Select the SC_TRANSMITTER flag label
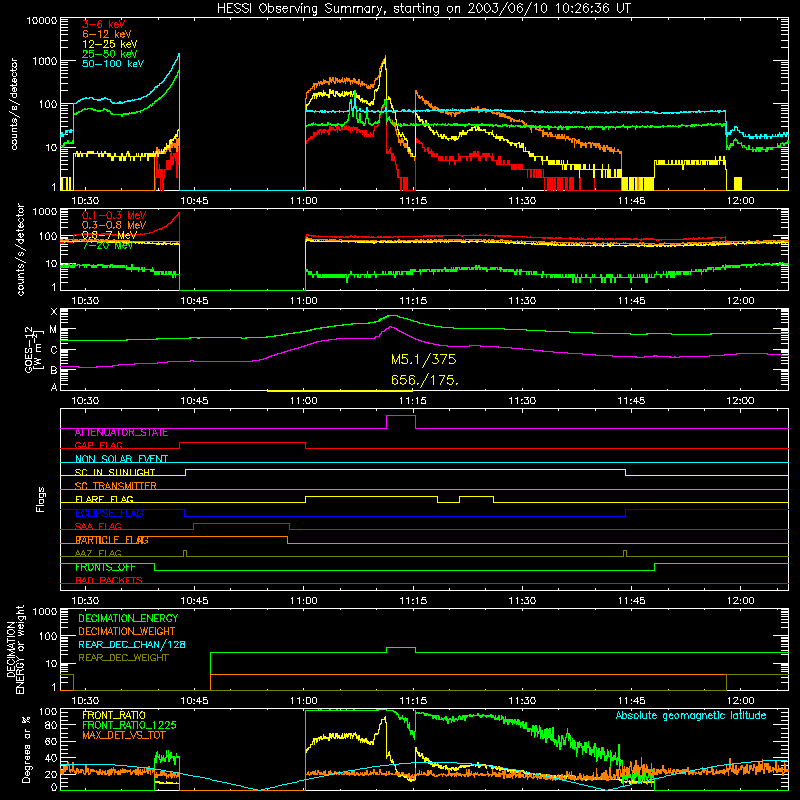 pos(115,486)
